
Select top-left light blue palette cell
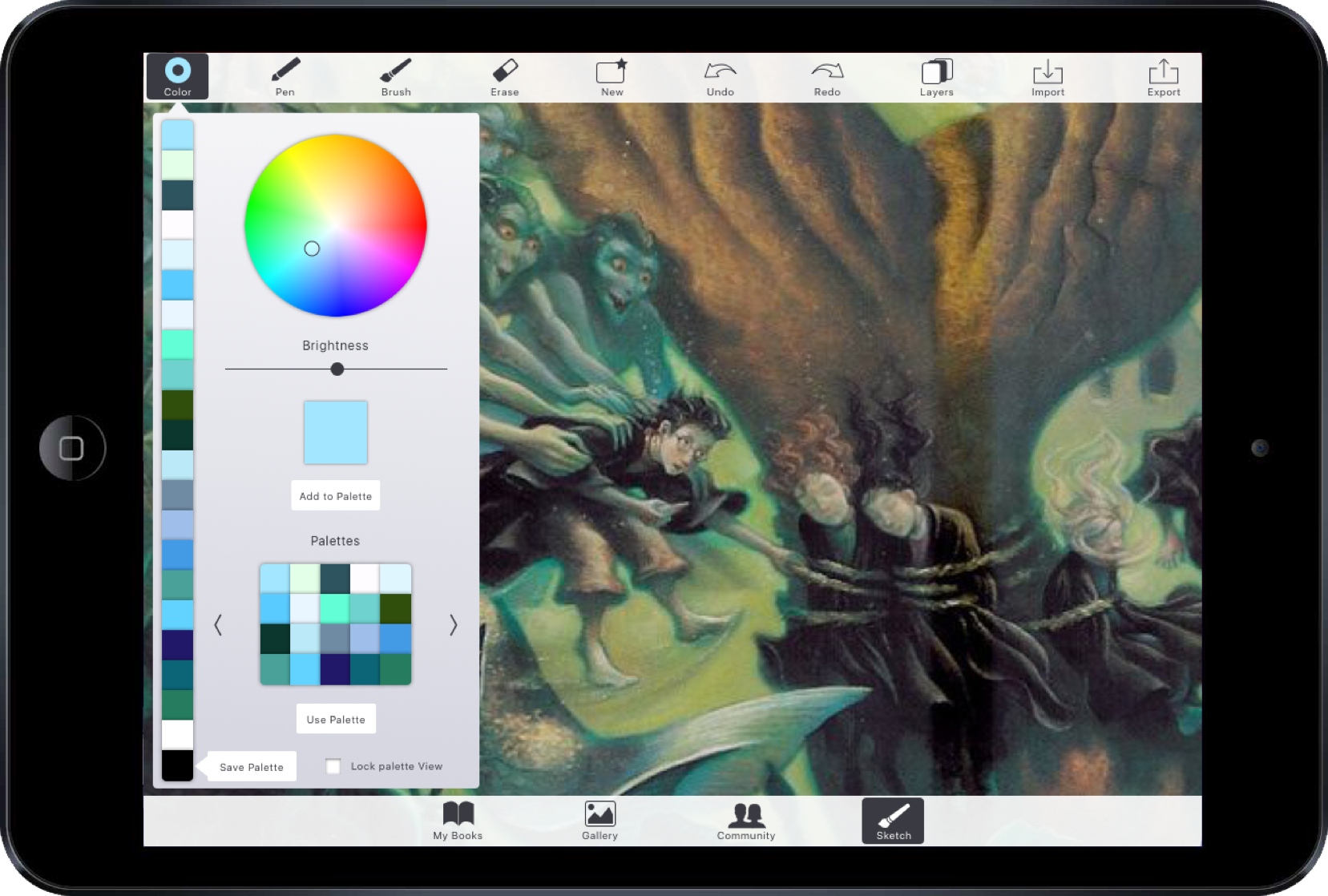click(x=275, y=579)
